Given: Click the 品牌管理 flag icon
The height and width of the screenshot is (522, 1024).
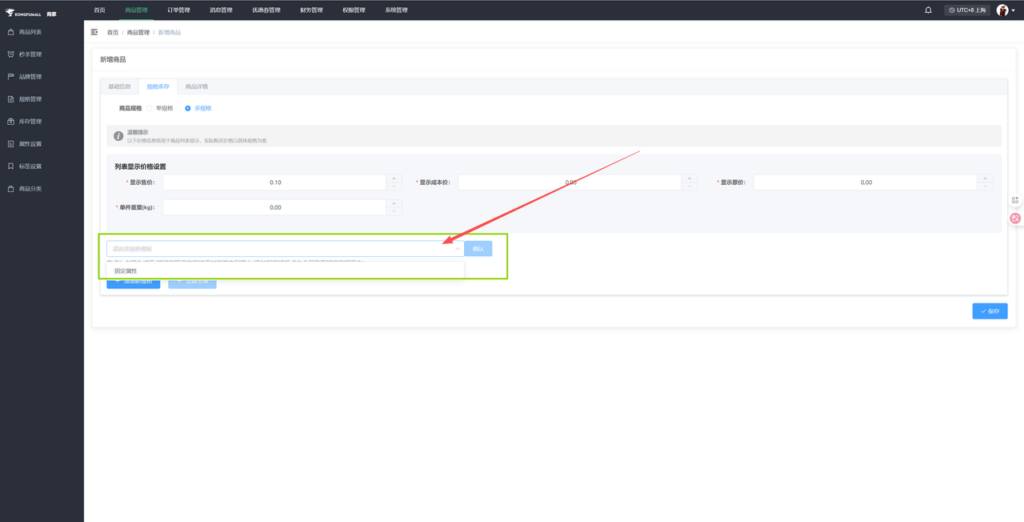Looking at the screenshot, I should 11,77.
